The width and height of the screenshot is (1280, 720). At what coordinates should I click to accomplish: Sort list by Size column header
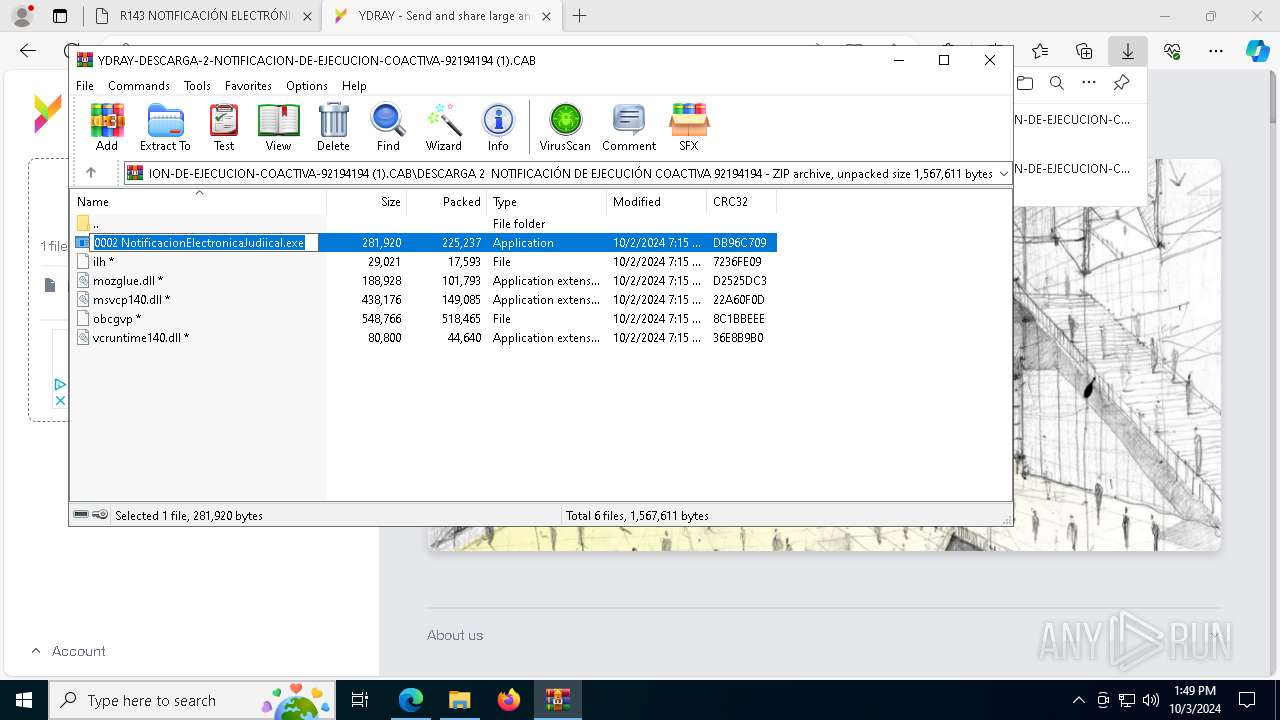click(366, 201)
